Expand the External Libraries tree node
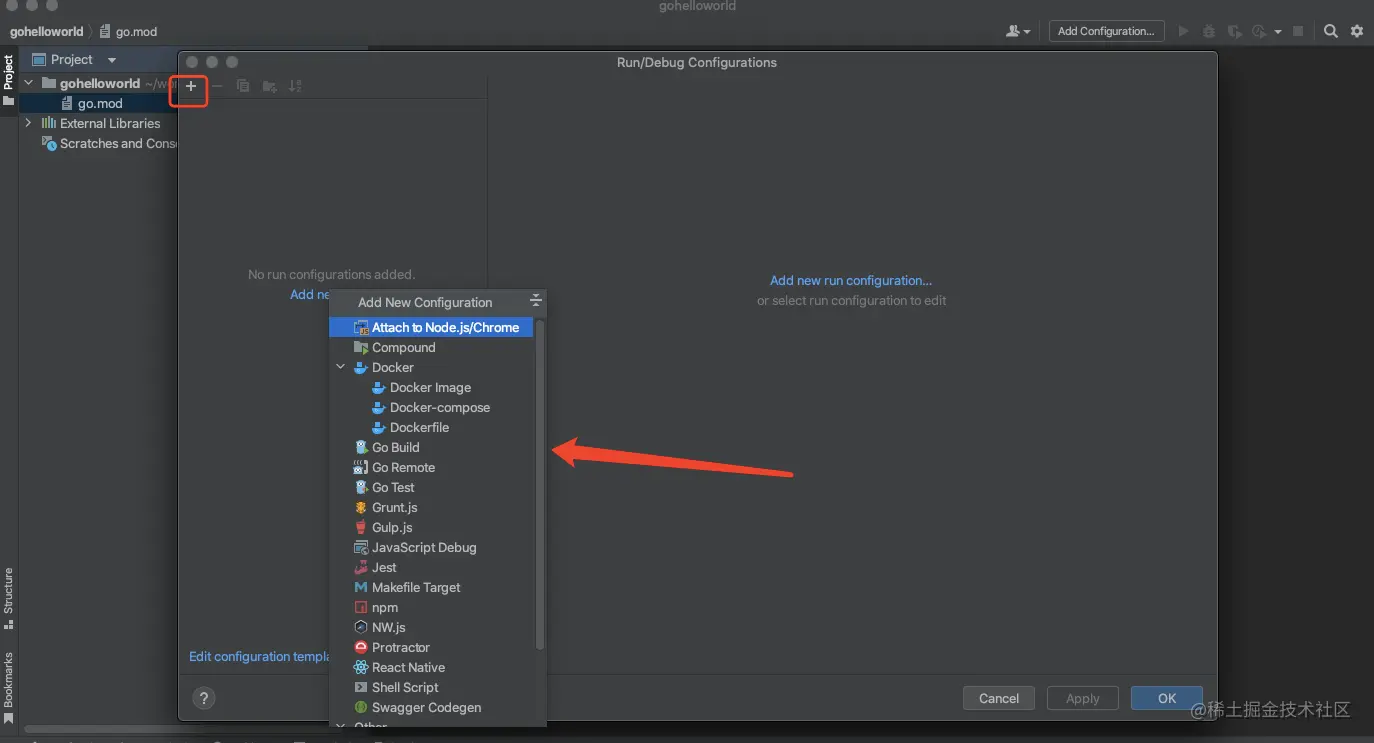The height and width of the screenshot is (743, 1374). (x=29, y=123)
